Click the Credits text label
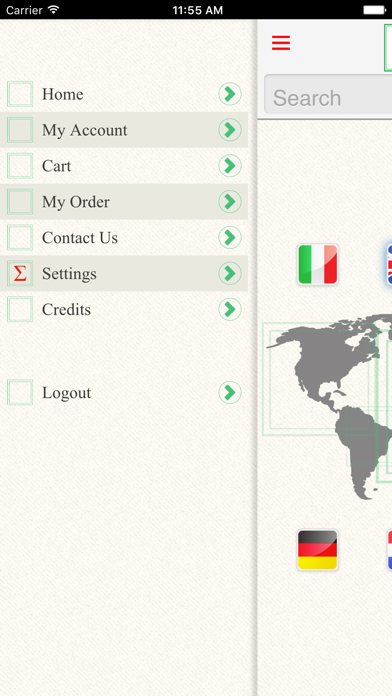Viewport: 392px width, 696px height. pyautogui.click(x=66, y=310)
